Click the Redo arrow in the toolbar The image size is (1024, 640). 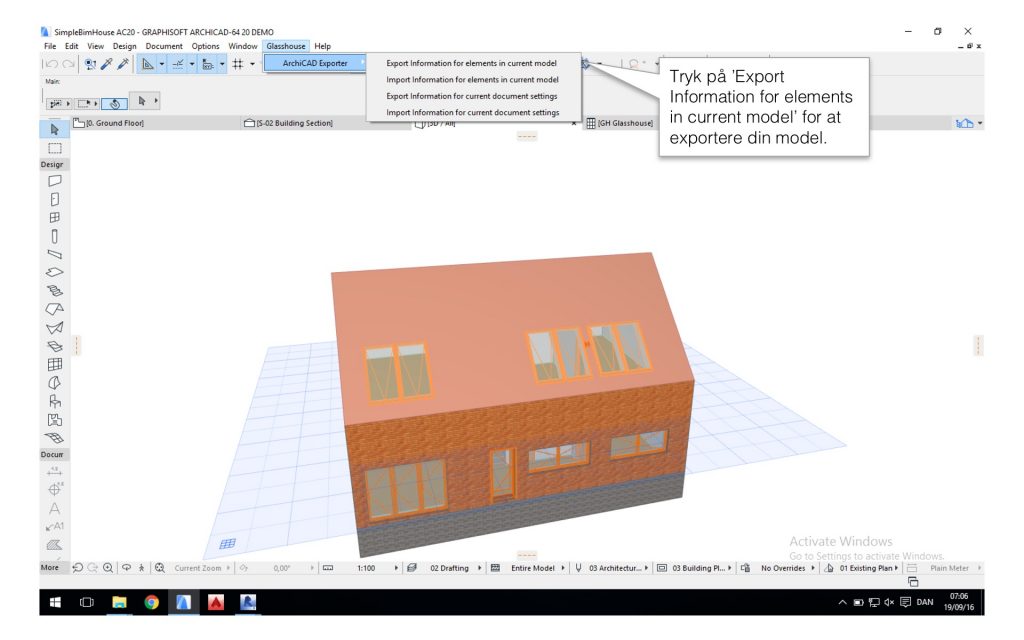pos(68,64)
